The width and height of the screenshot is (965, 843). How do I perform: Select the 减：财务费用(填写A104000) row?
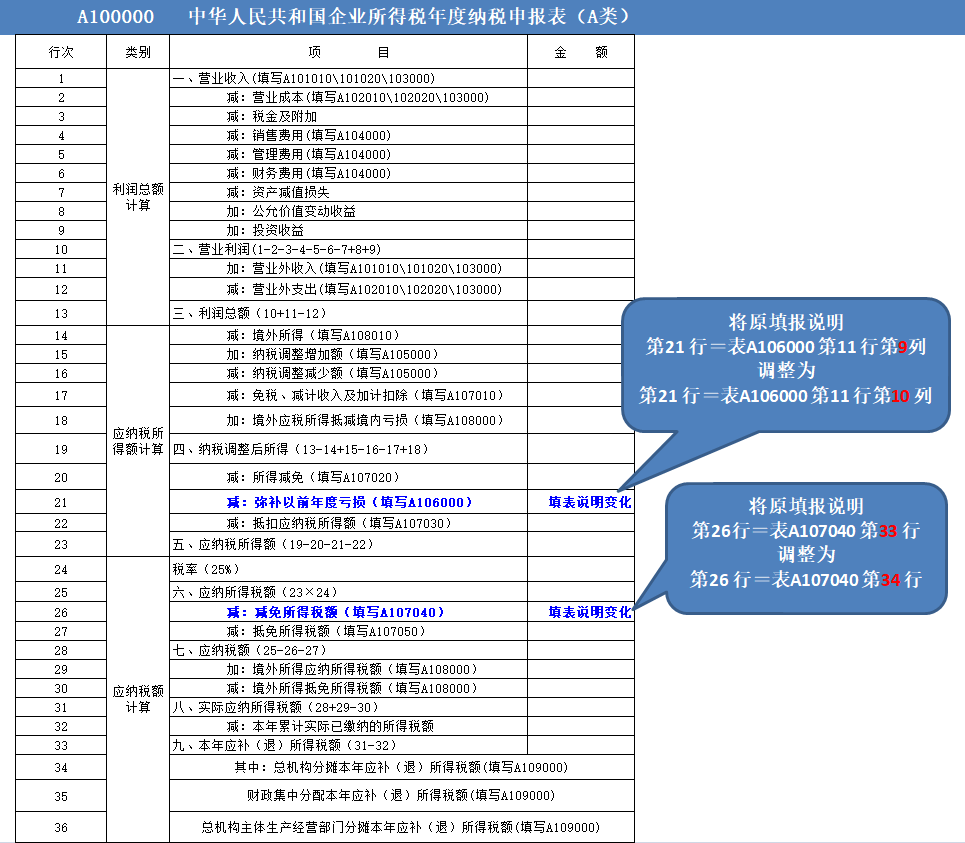(x=348, y=174)
